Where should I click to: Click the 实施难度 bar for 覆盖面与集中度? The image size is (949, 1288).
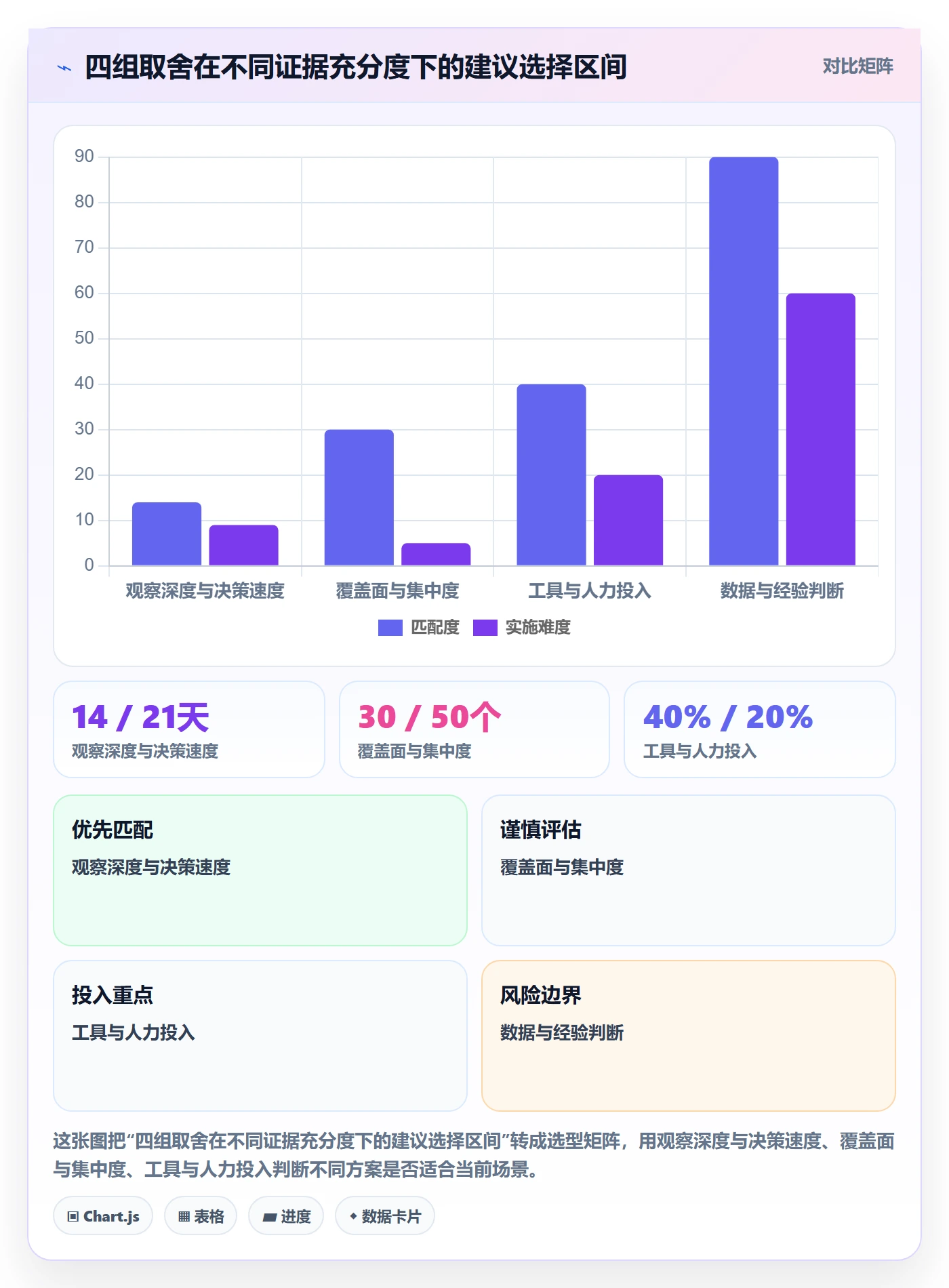[x=436, y=555]
